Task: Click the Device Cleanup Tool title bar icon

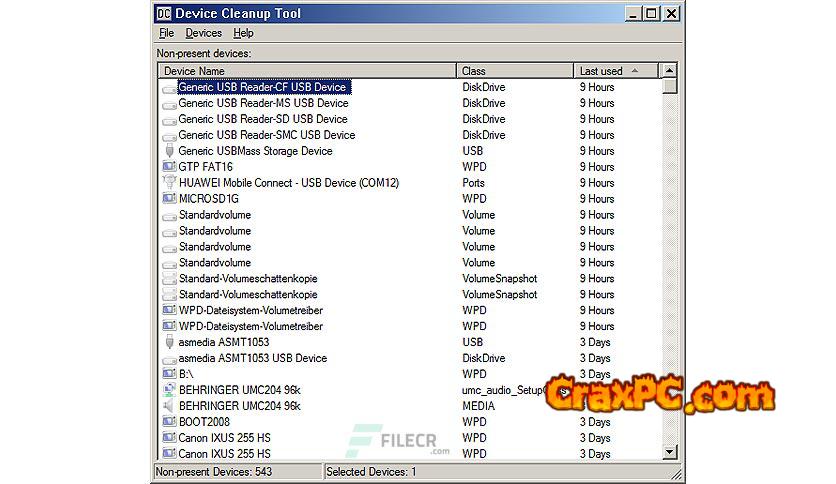Action: pos(164,13)
